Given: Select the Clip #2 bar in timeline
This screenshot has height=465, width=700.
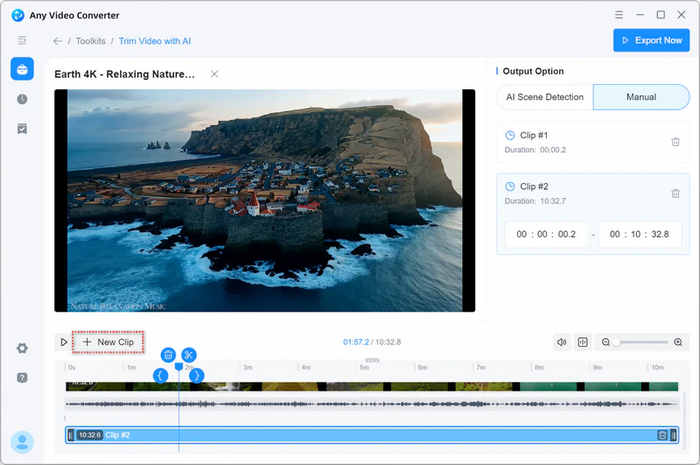Looking at the screenshot, I should point(372,435).
